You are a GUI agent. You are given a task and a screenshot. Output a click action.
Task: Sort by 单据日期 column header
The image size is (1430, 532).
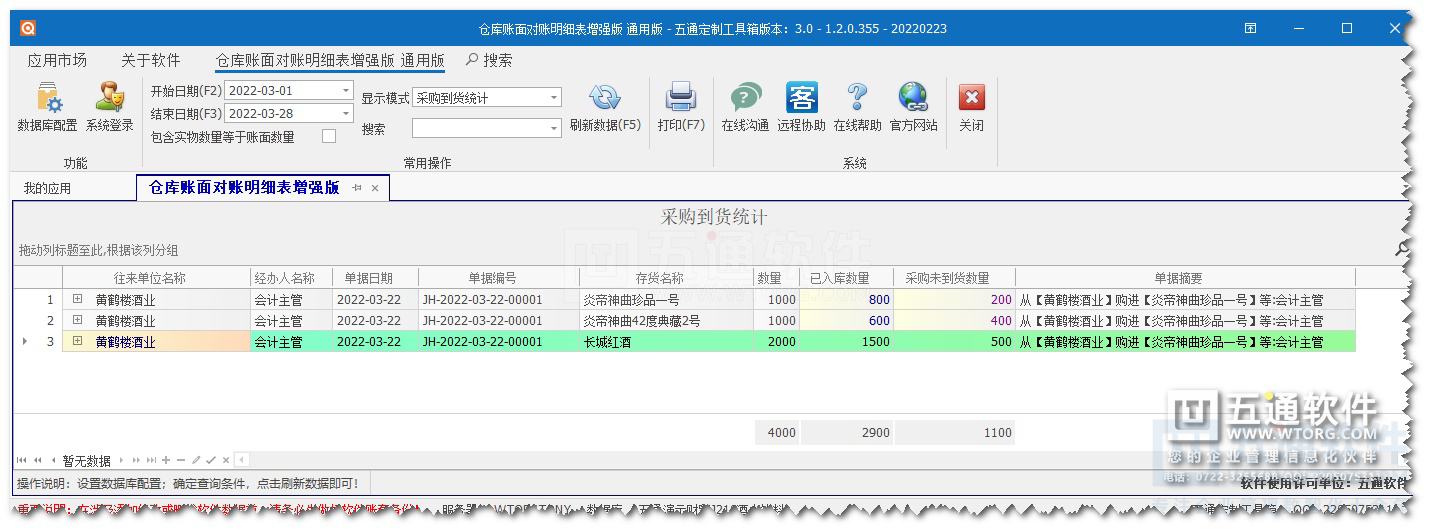tap(375, 278)
